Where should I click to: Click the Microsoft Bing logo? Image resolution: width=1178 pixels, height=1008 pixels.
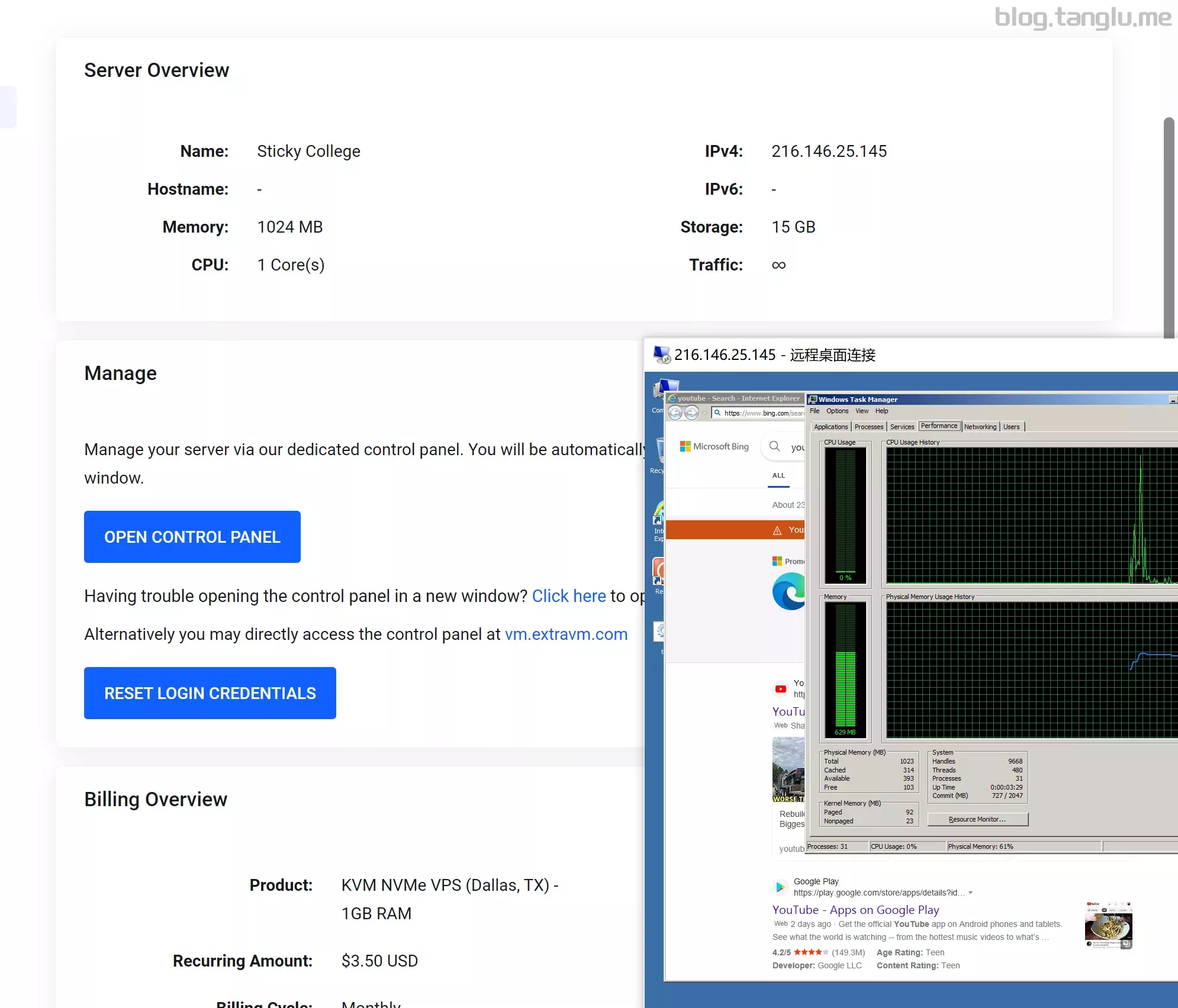click(714, 446)
